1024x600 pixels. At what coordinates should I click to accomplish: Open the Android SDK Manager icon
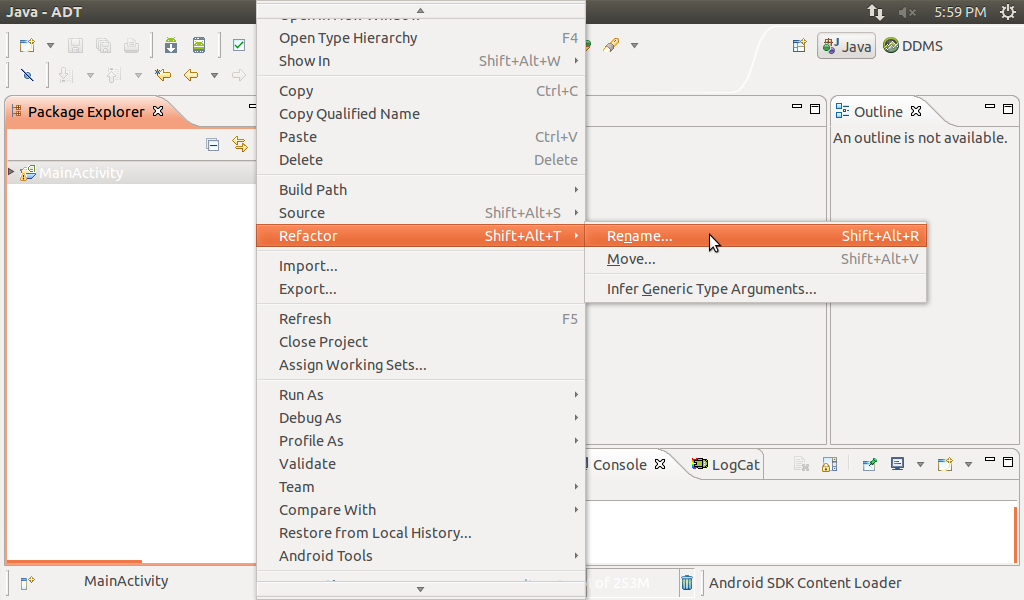pos(171,45)
